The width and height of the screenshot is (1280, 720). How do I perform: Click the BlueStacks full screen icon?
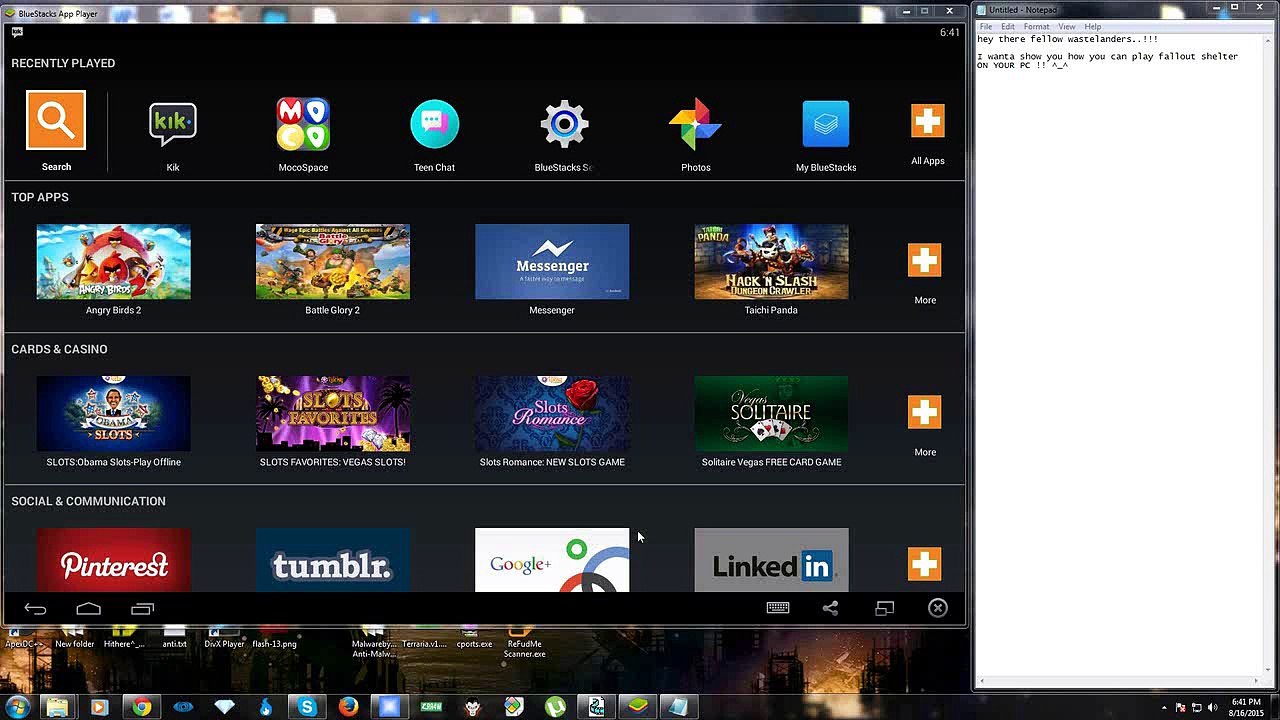click(884, 608)
